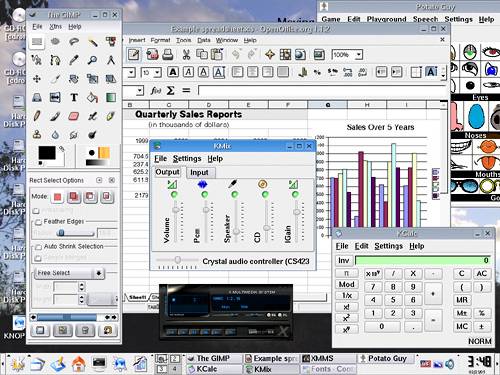Click the KMix balance horizontal slider

pos(177,260)
